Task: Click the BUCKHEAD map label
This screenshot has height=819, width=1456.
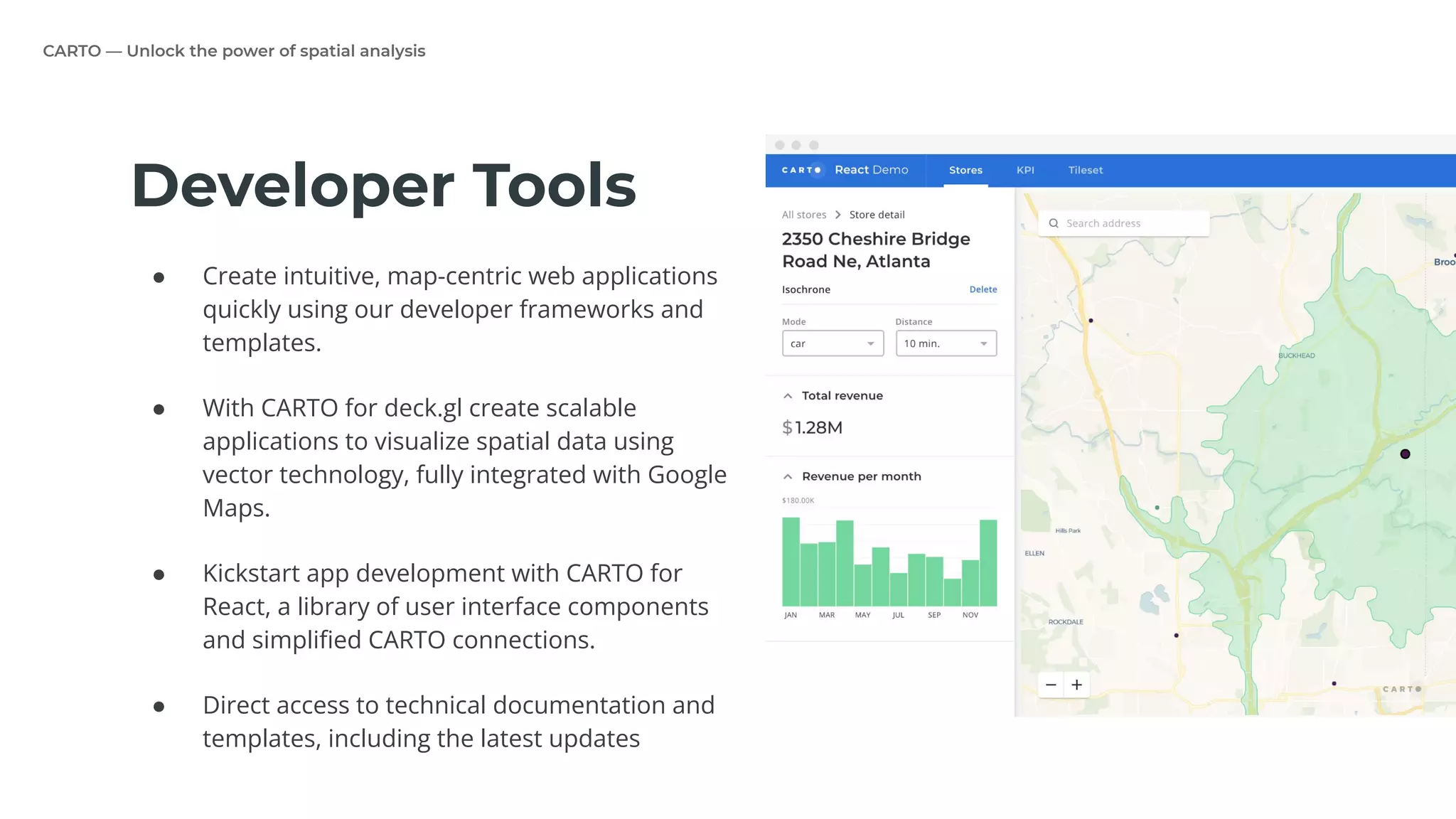Action: [1297, 355]
